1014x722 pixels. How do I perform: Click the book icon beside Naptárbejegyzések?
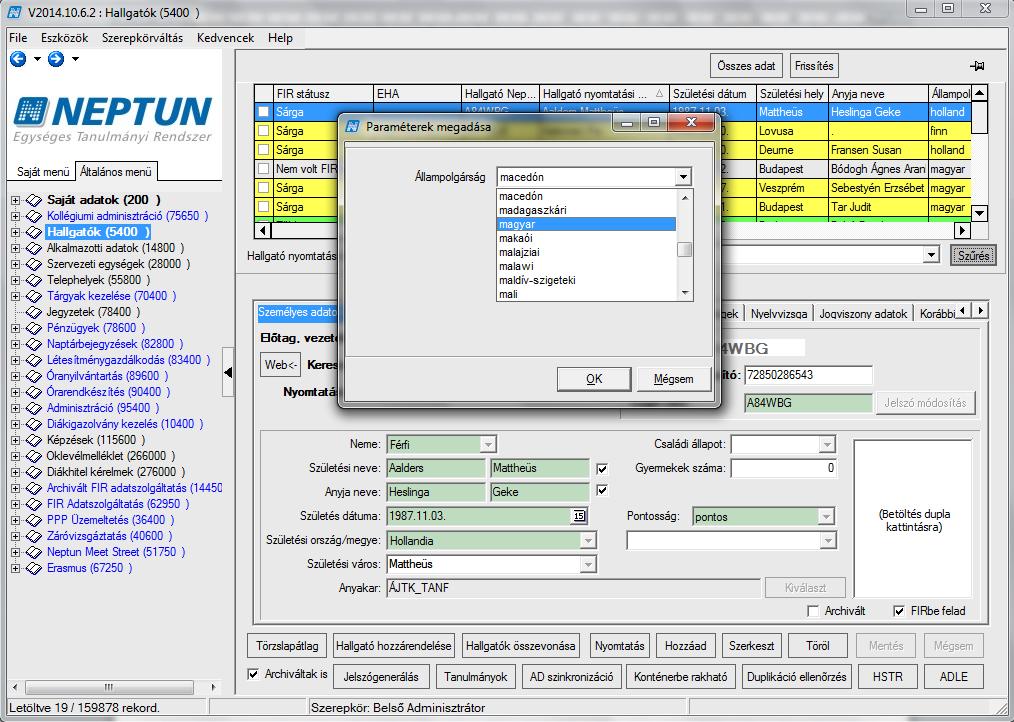click(x=34, y=344)
